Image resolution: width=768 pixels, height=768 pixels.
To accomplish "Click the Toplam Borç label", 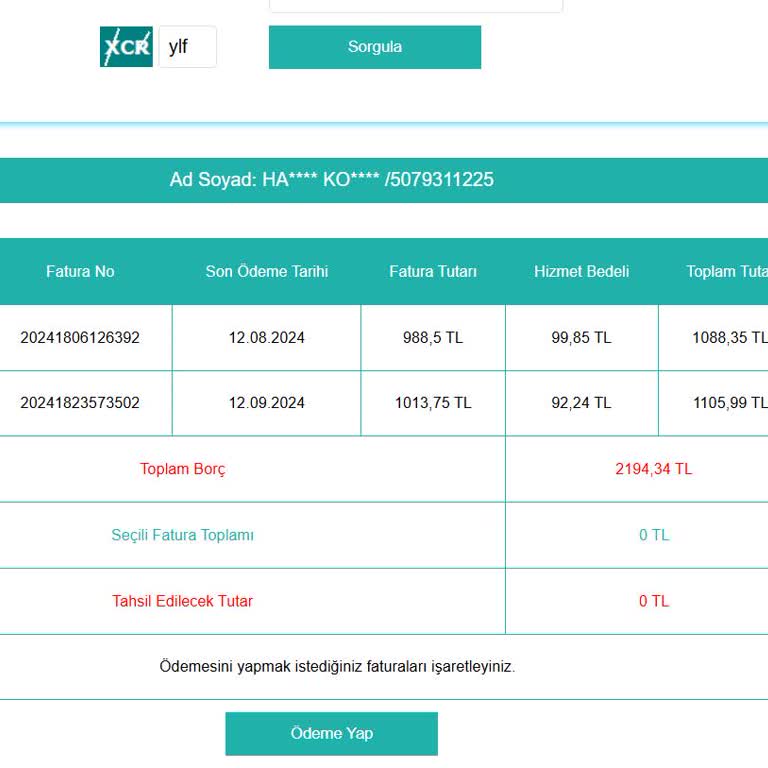I will tap(183, 469).
